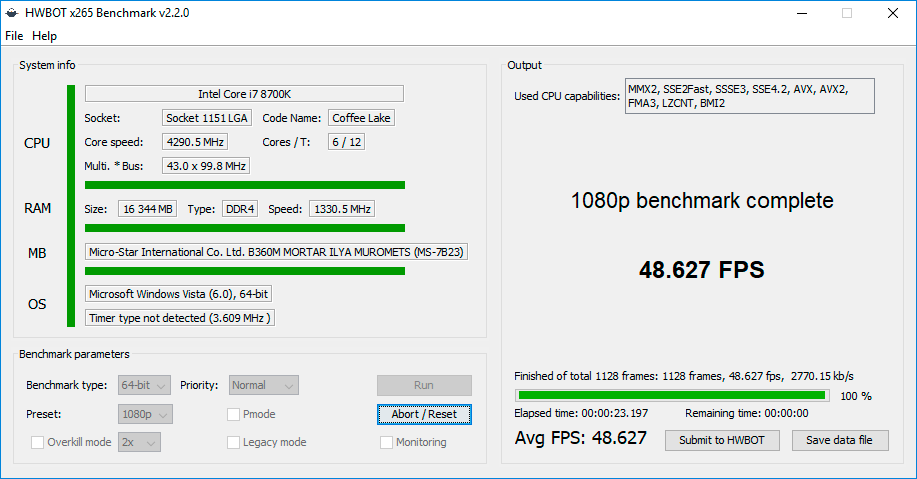Click the Used CPU capabilities text box

[x=749, y=96]
